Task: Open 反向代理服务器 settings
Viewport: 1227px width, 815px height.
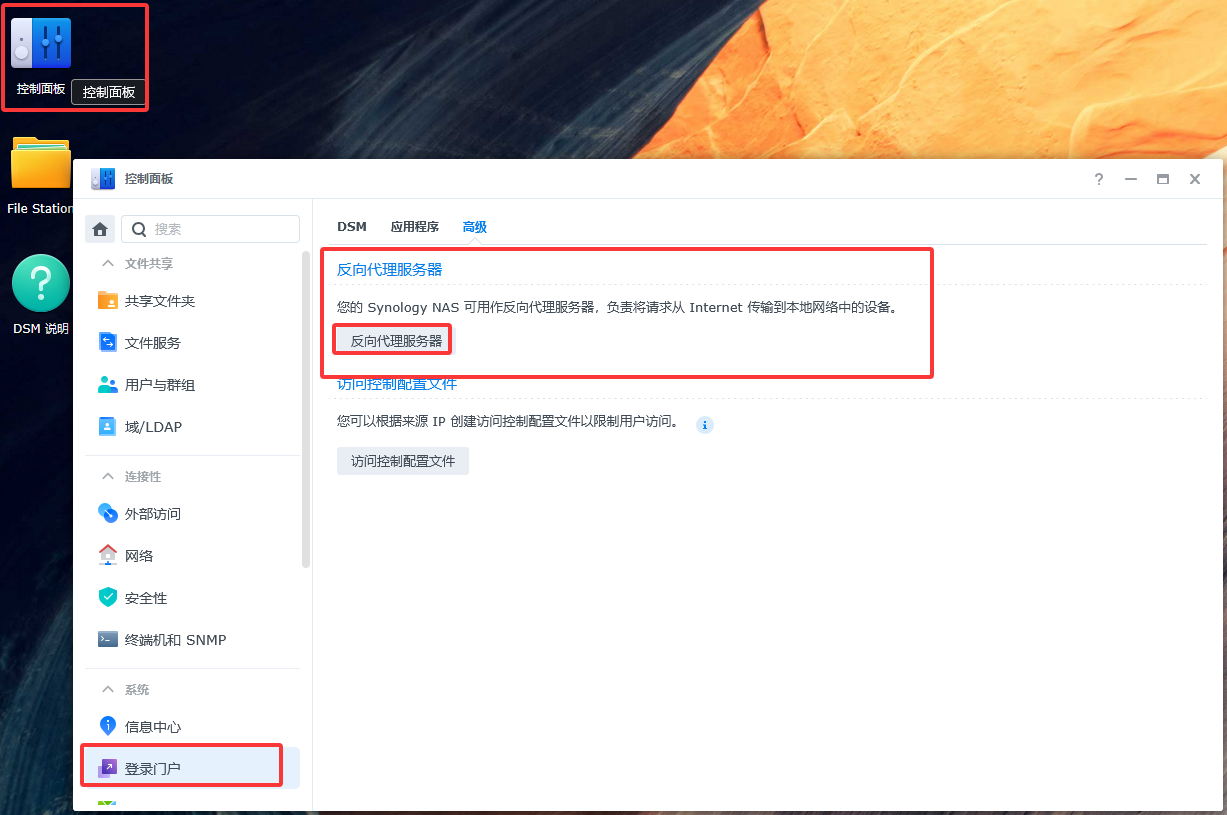Action: pos(391,339)
